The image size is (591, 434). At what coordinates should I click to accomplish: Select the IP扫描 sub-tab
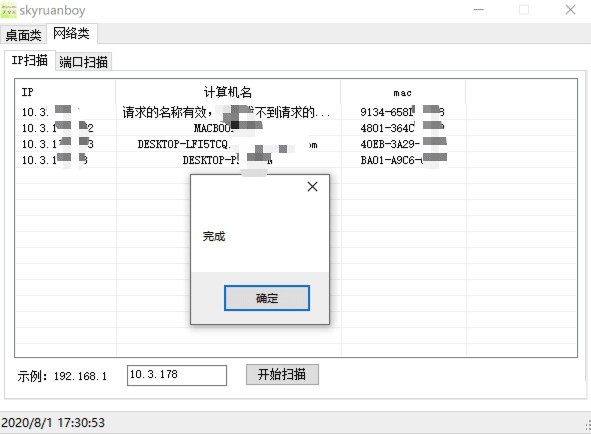30,60
